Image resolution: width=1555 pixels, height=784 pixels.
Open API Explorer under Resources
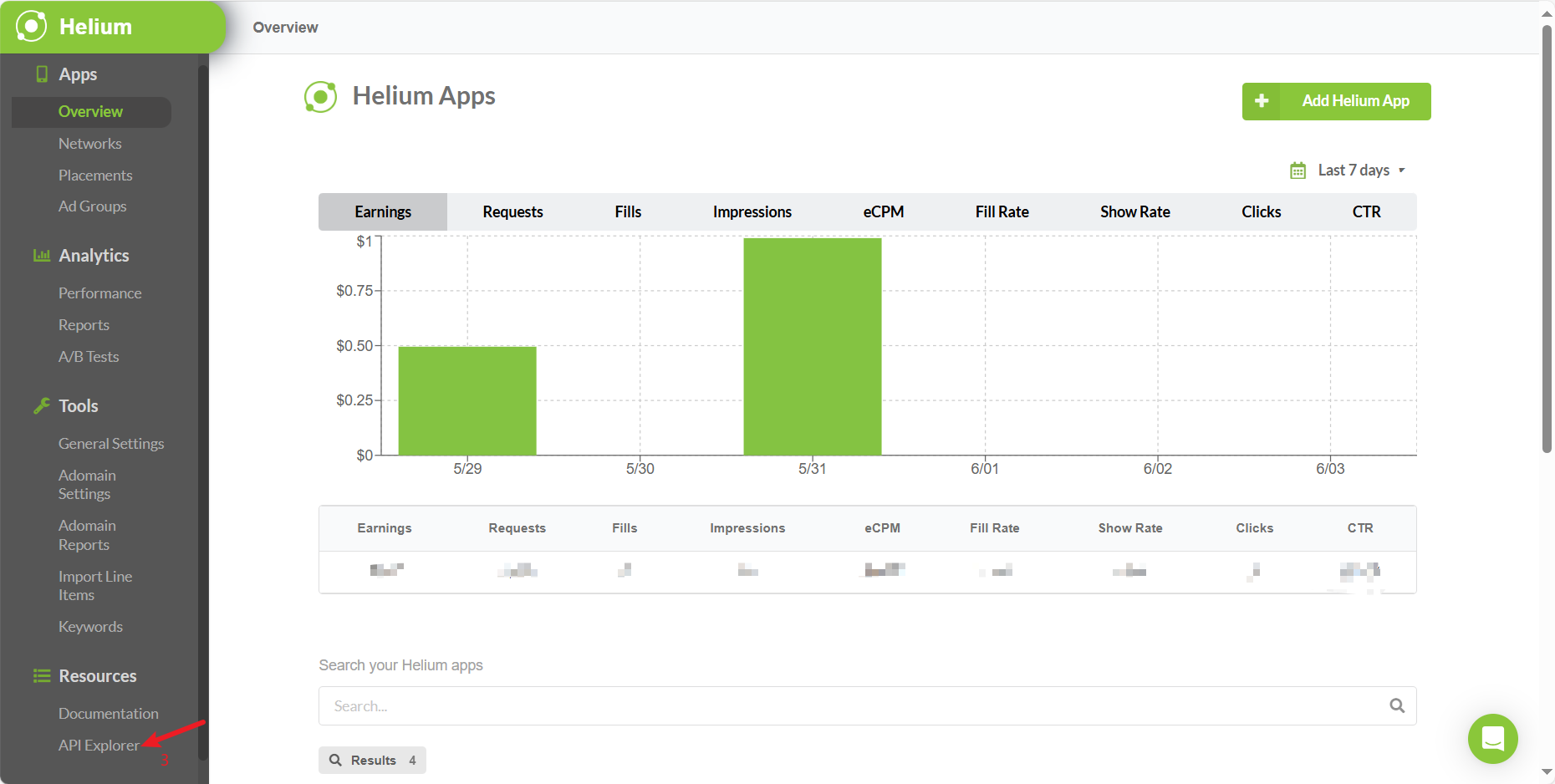point(98,745)
